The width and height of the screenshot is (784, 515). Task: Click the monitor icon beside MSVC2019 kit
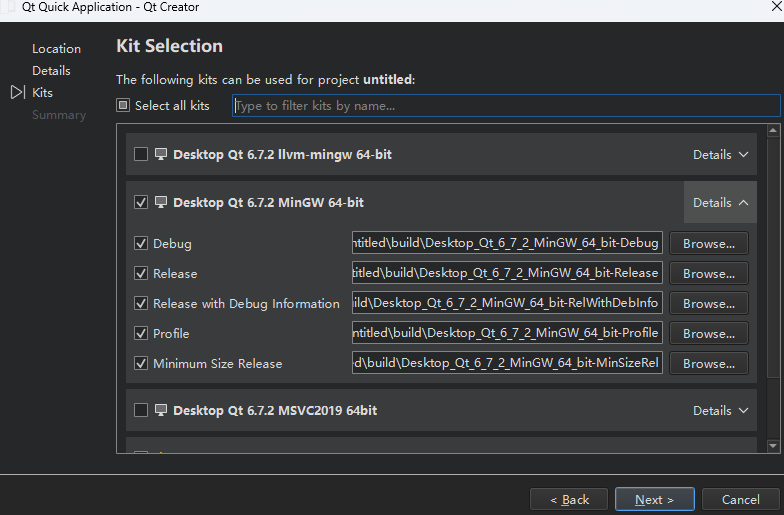pos(160,410)
